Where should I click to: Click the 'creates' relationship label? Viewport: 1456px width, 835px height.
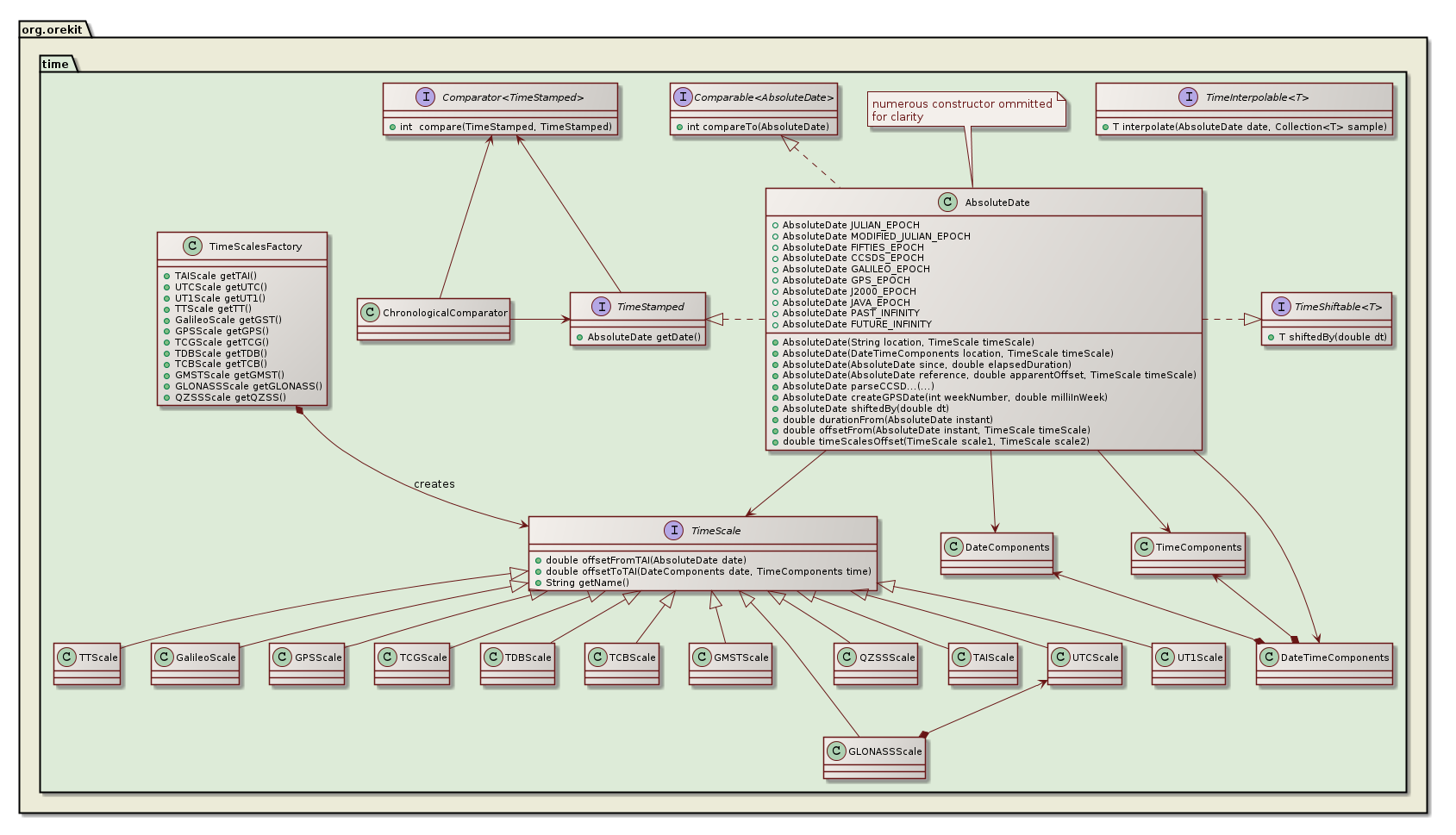[434, 484]
